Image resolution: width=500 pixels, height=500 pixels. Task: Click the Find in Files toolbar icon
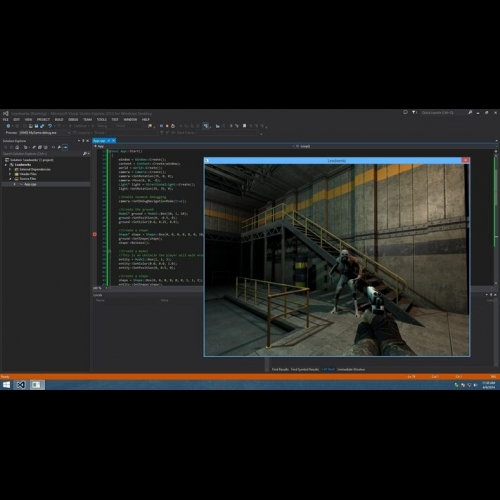[150, 126]
